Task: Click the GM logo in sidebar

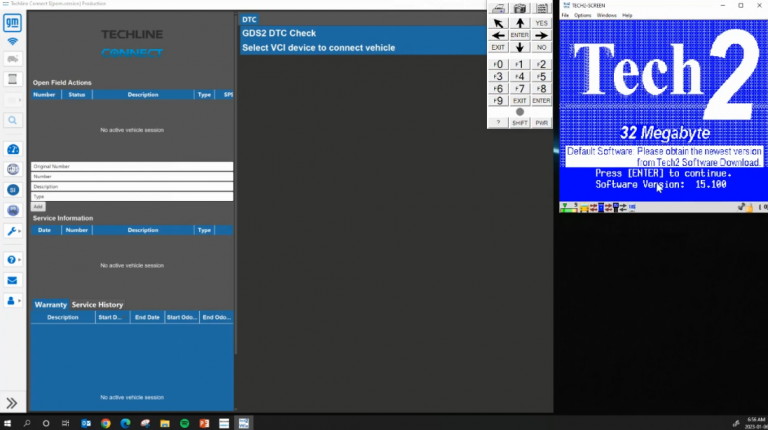Action: (x=13, y=22)
